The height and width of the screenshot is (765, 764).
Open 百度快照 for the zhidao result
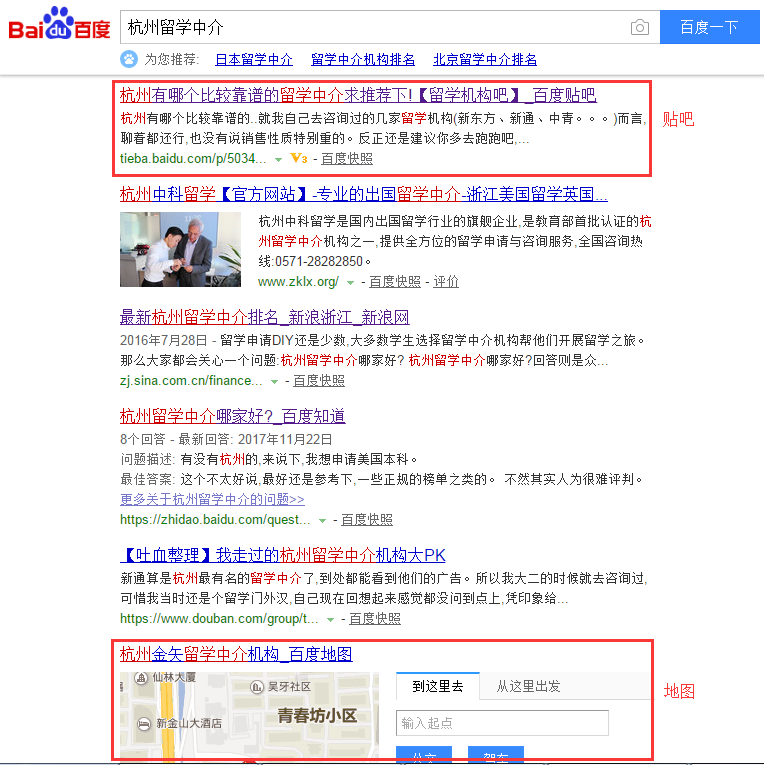coord(366,520)
